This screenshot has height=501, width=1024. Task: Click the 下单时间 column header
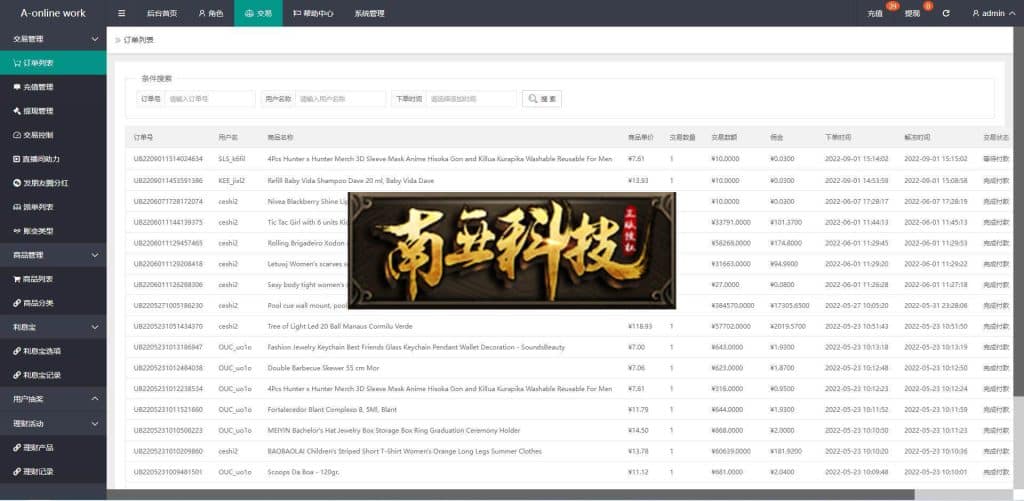(838, 138)
